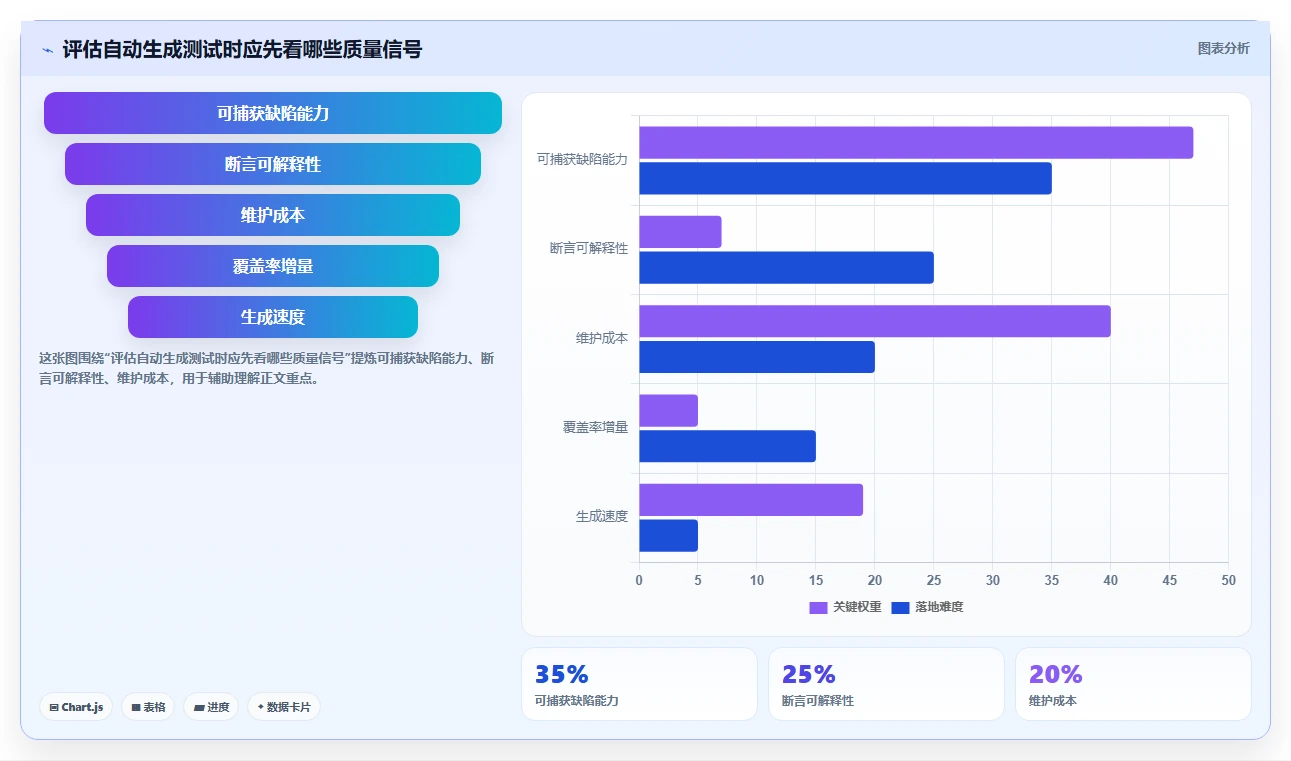Click the purple 维护成本 chart bar

coord(875,321)
